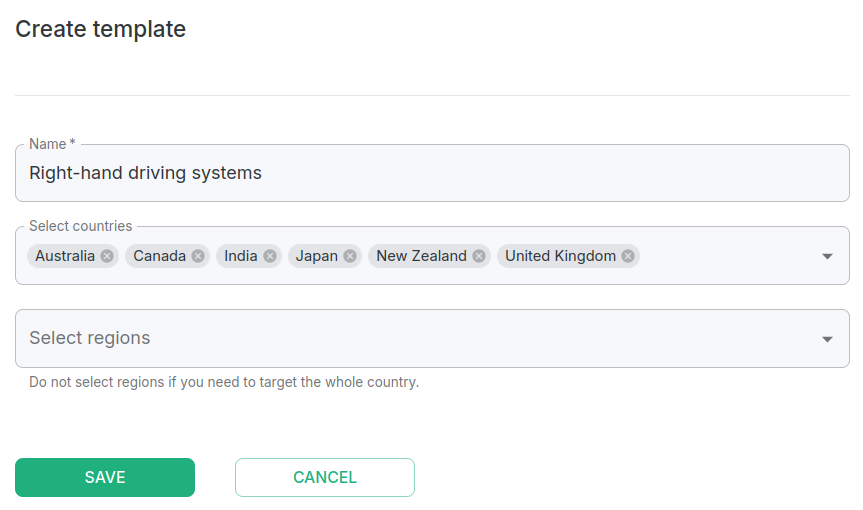Remove the Canada chip
Viewport: 863px width, 510px height.
coord(198,256)
